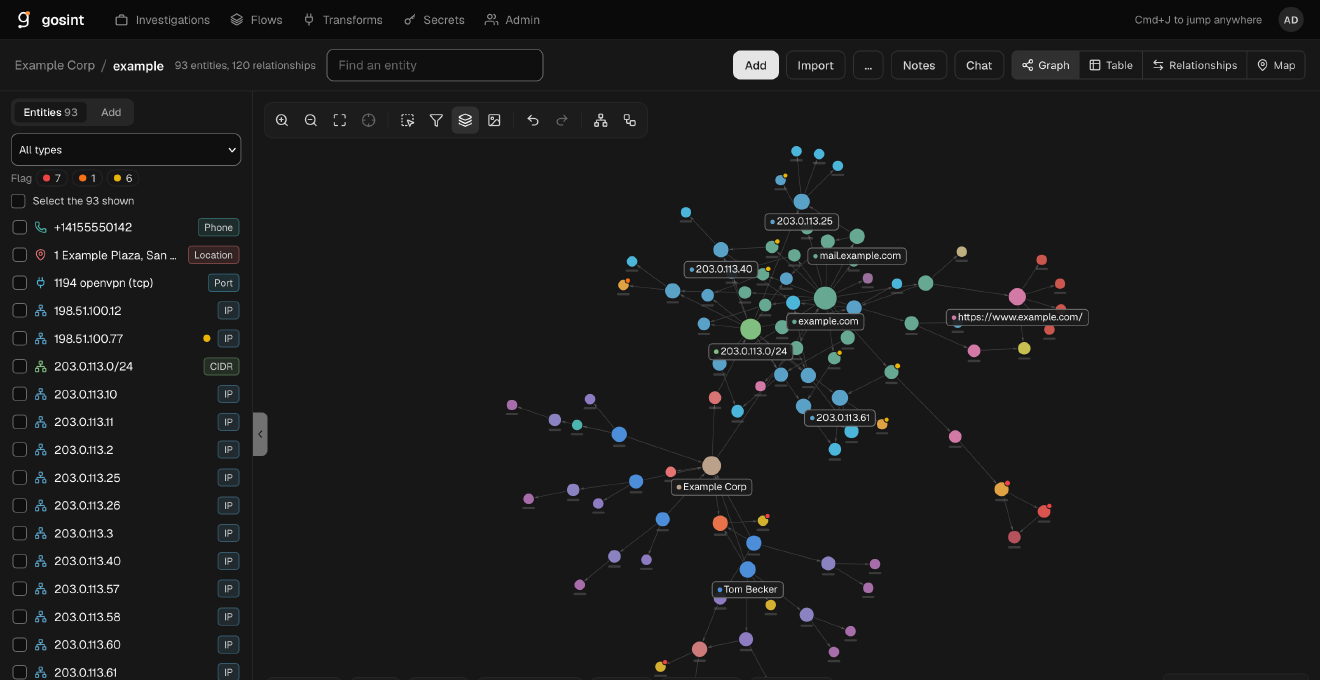1320x680 pixels.
Task: Zoom in on the graph
Action: [x=282, y=120]
